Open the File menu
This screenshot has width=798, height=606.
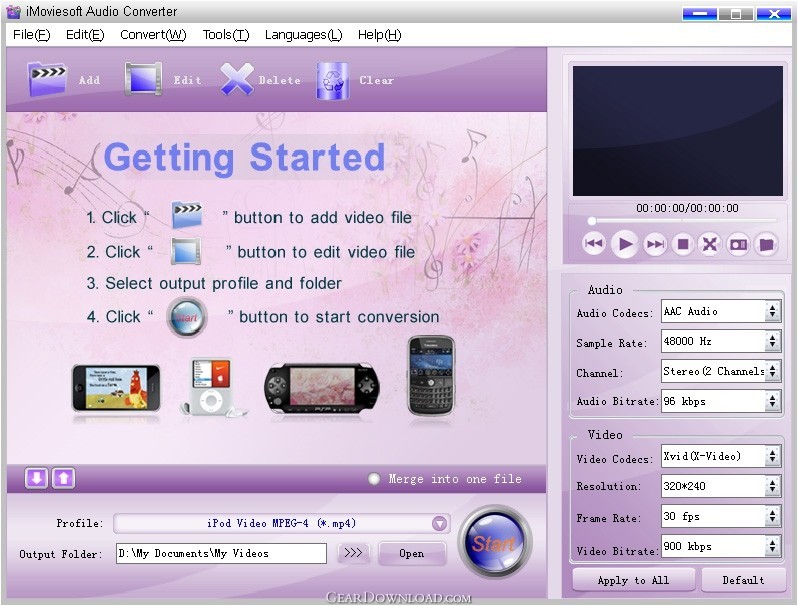(x=32, y=35)
